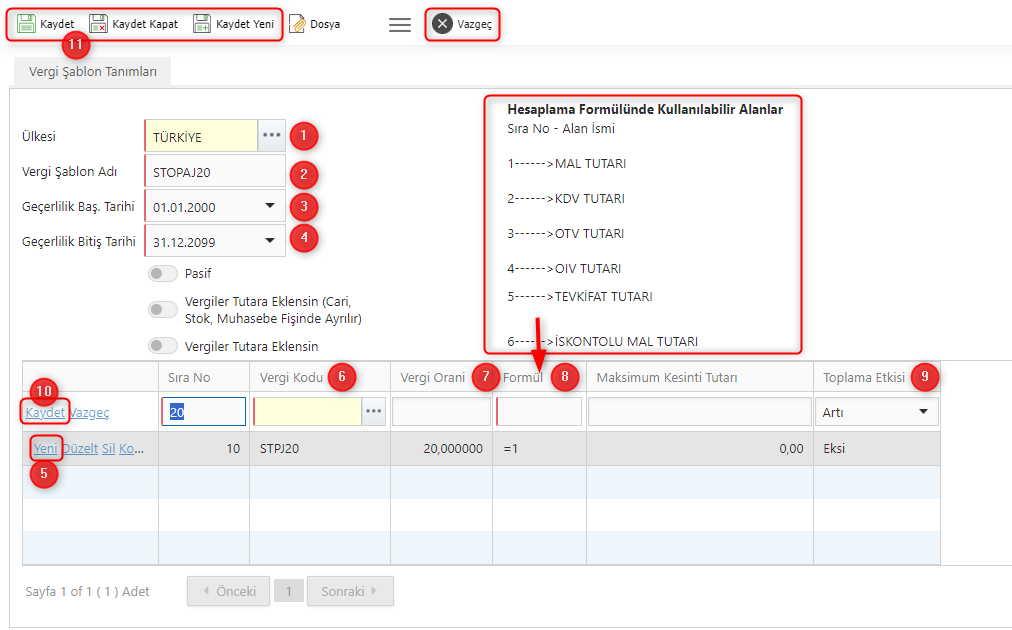The width and height of the screenshot is (1012, 630).
Task: Click the KDV TUTARI line in the formula fields
Action: tap(566, 199)
